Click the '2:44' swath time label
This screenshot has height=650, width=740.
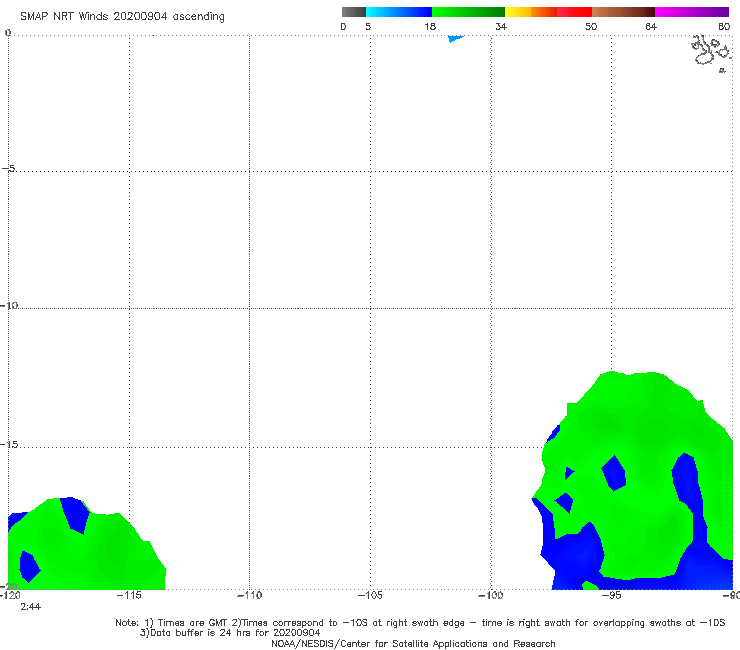pos(30,607)
